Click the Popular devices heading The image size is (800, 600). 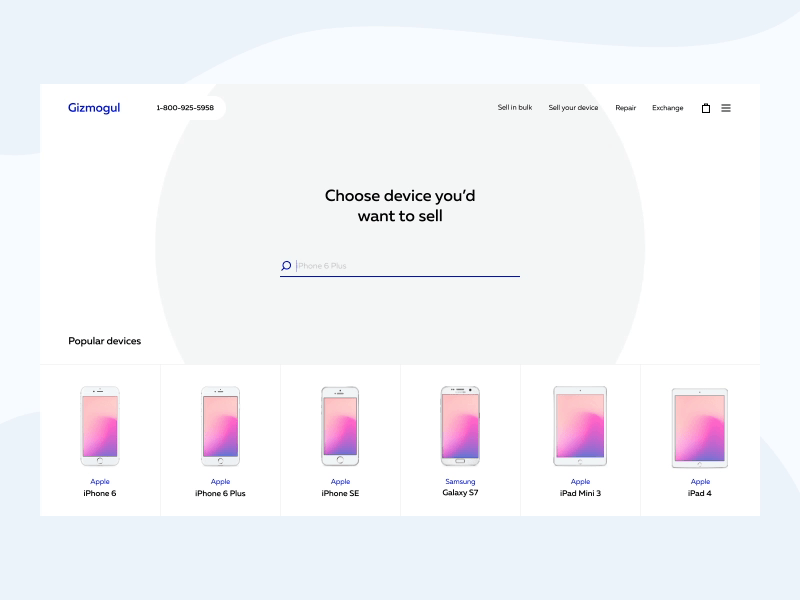point(105,341)
